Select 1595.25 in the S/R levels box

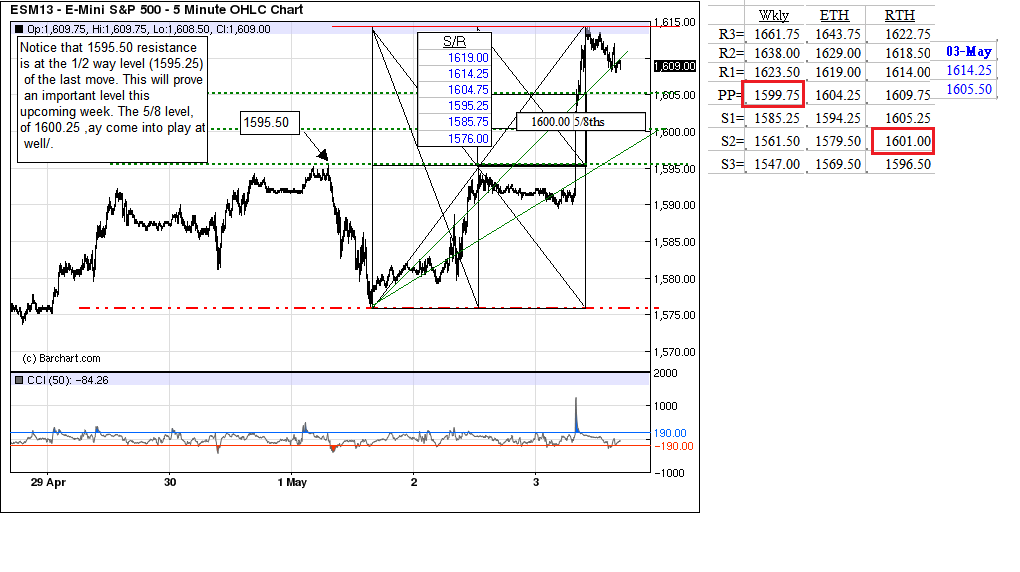[468, 106]
